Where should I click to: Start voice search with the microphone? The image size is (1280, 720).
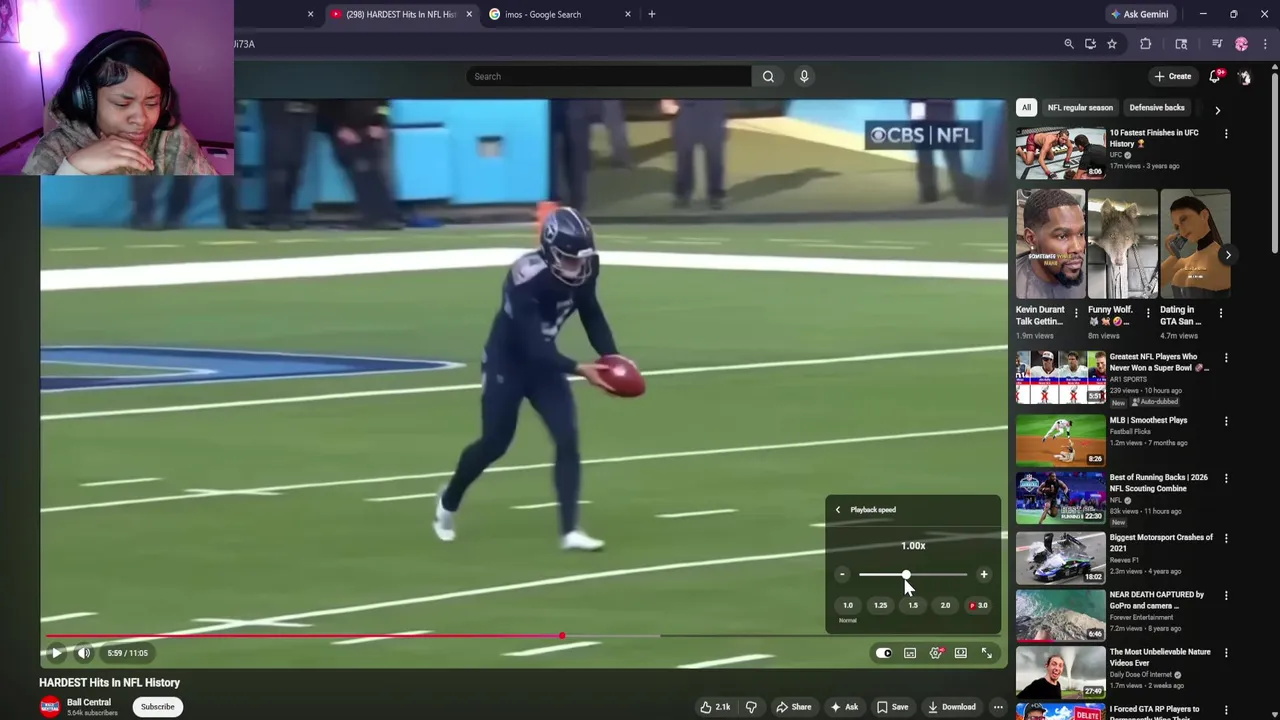pos(804,76)
